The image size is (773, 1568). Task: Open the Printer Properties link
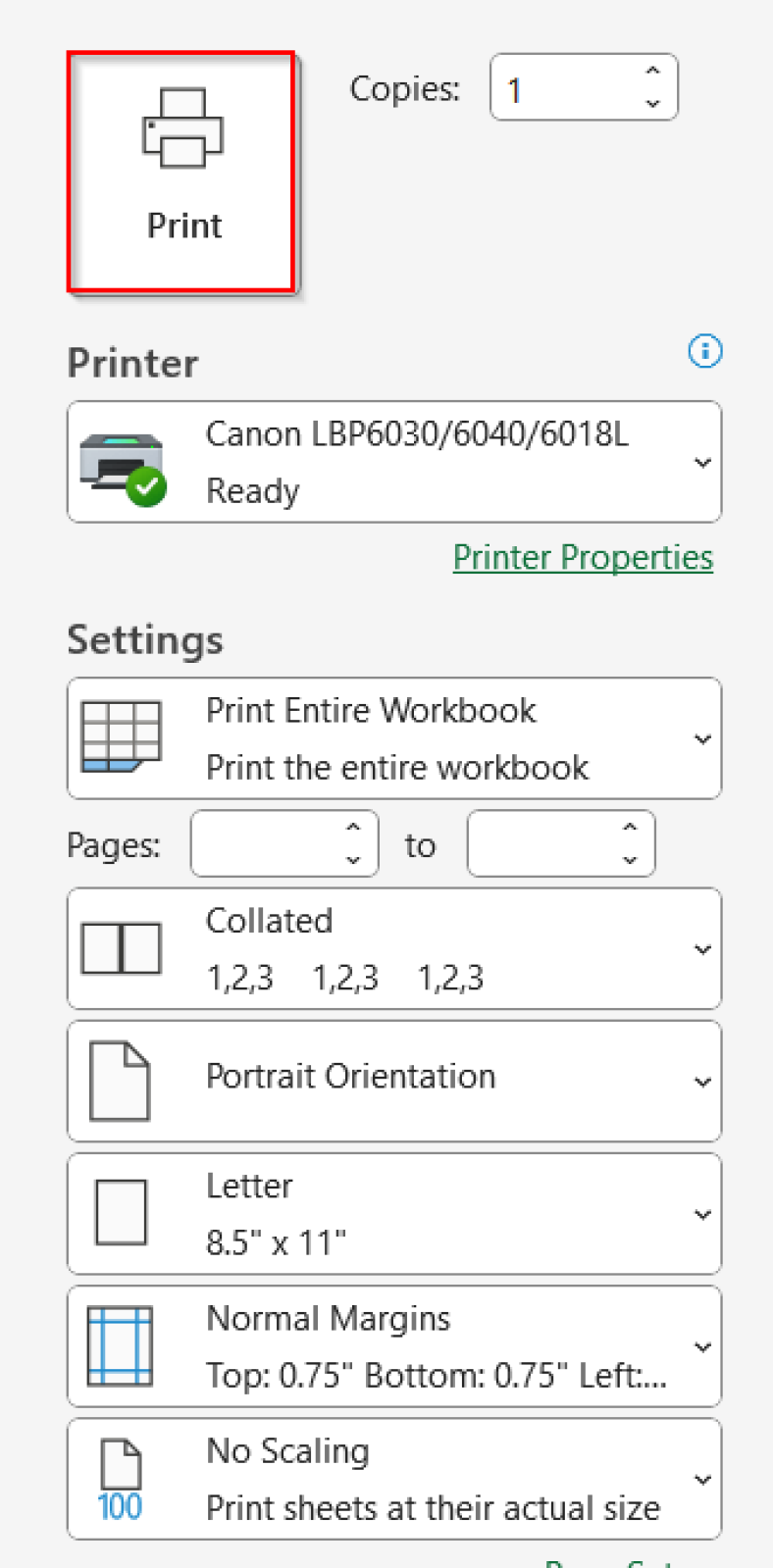coord(583,557)
